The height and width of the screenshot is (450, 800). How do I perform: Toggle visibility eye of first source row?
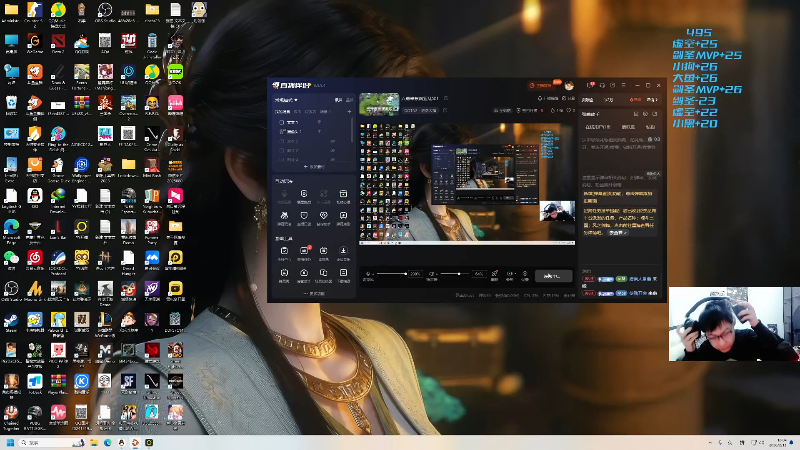pyautogui.click(x=319, y=122)
